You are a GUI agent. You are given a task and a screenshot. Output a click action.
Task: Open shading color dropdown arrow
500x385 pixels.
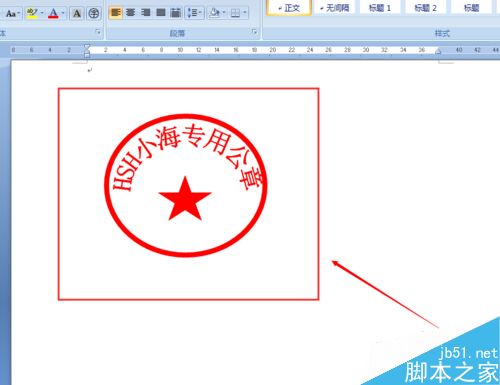coord(224,13)
